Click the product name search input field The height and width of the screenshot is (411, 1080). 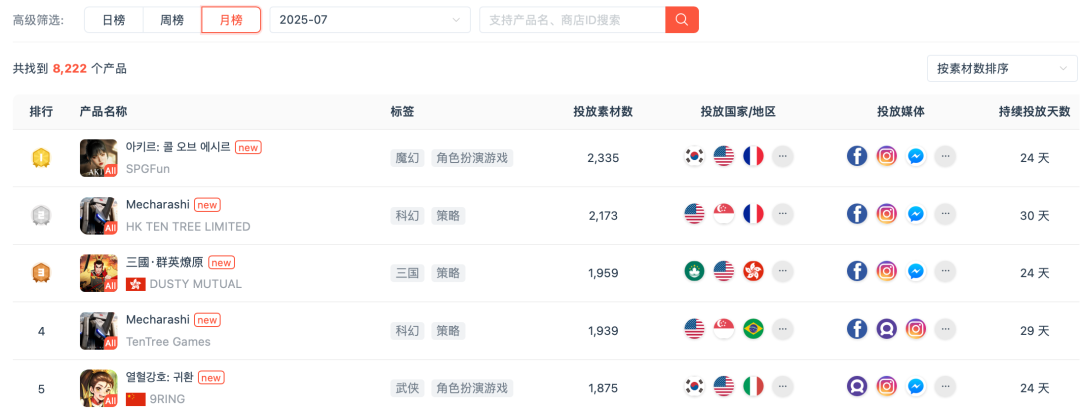click(572, 20)
